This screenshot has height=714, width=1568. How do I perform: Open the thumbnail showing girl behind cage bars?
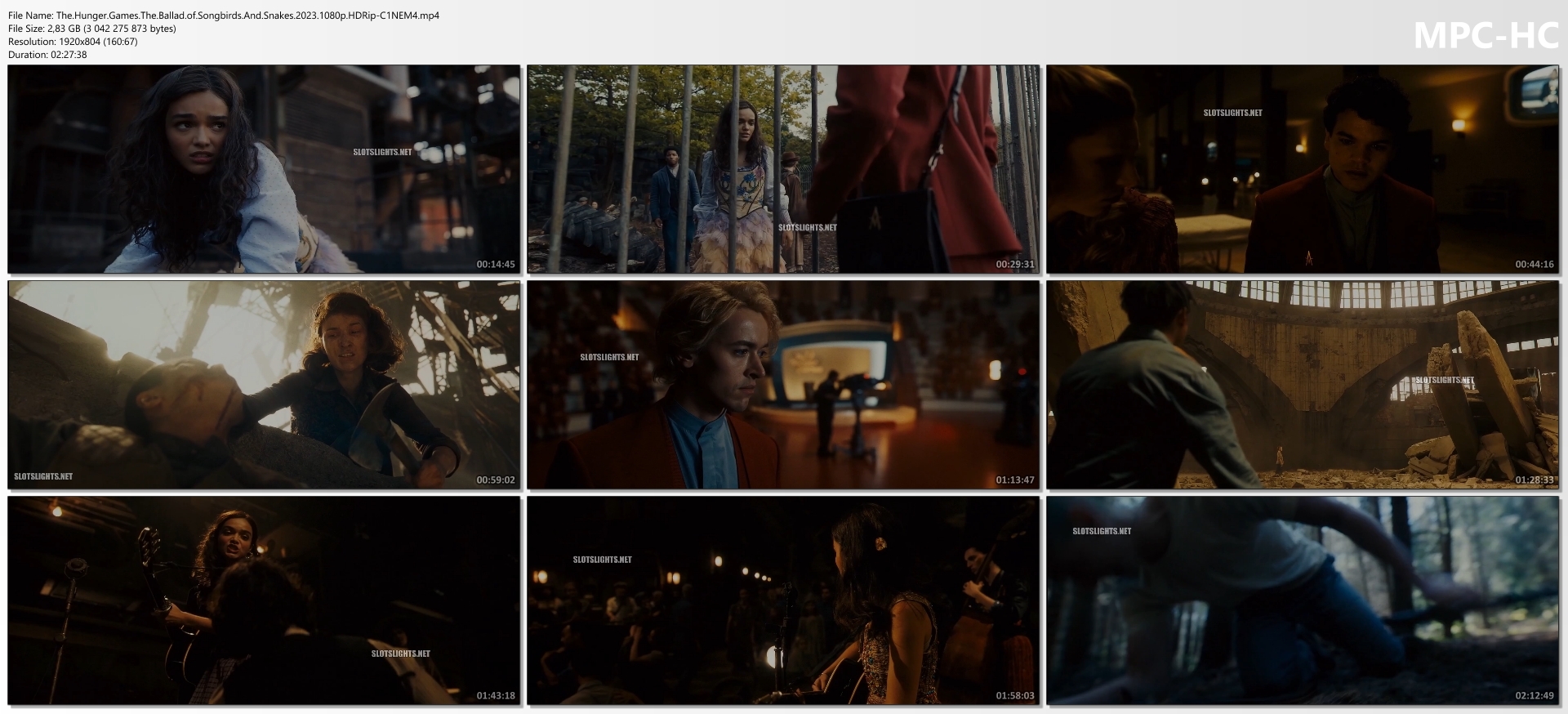click(x=783, y=169)
